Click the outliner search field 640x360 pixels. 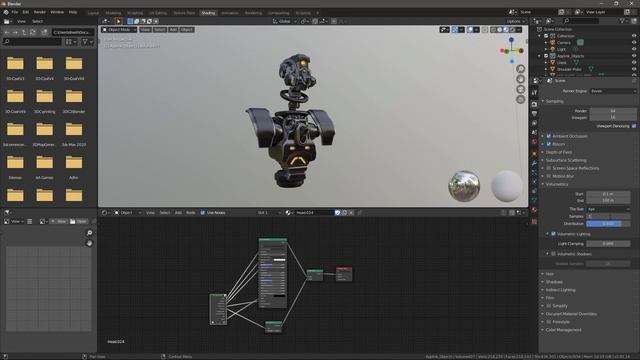(581, 21)
